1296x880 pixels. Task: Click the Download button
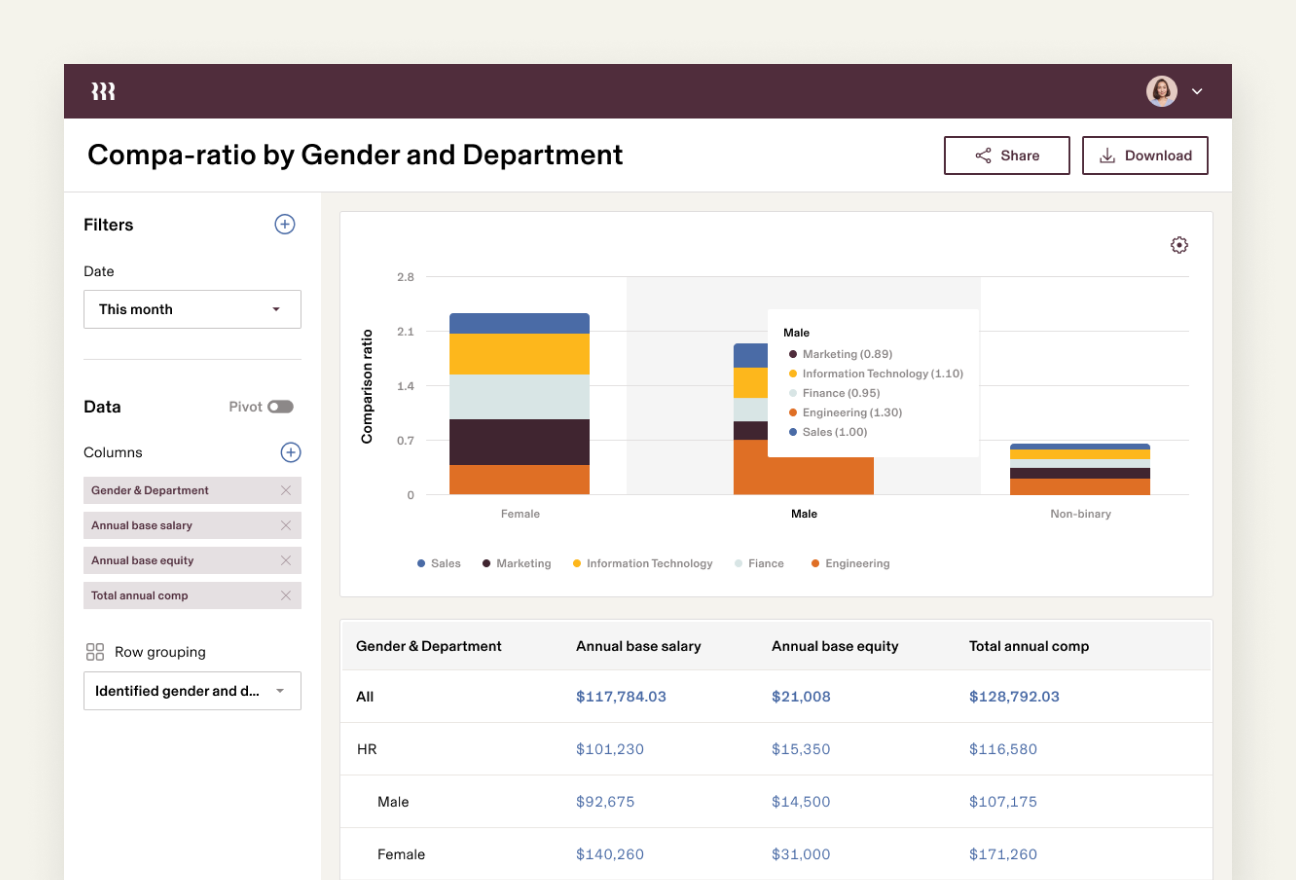tap(1145, 155)
